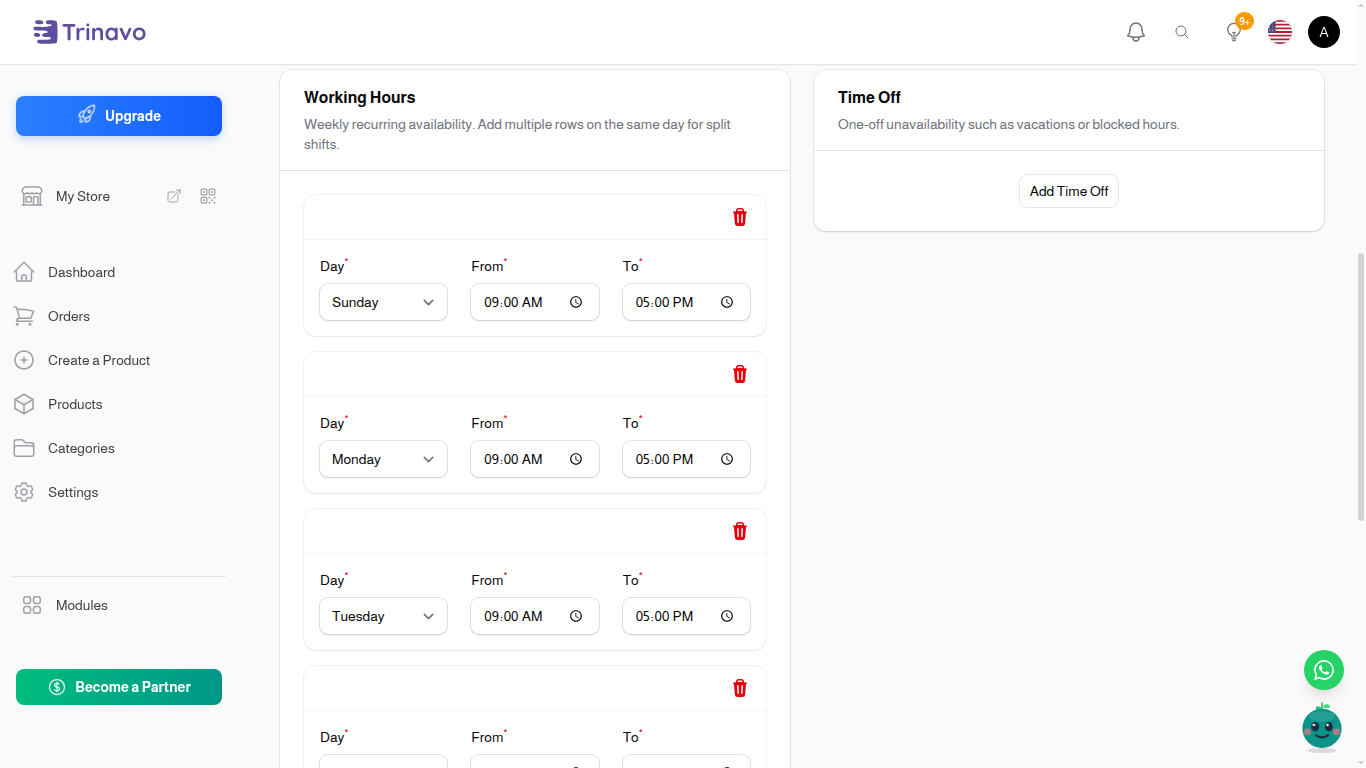The image size is (1366, 768).
Task: Edit the Tuesday To time field
Action: pos(686,616)
